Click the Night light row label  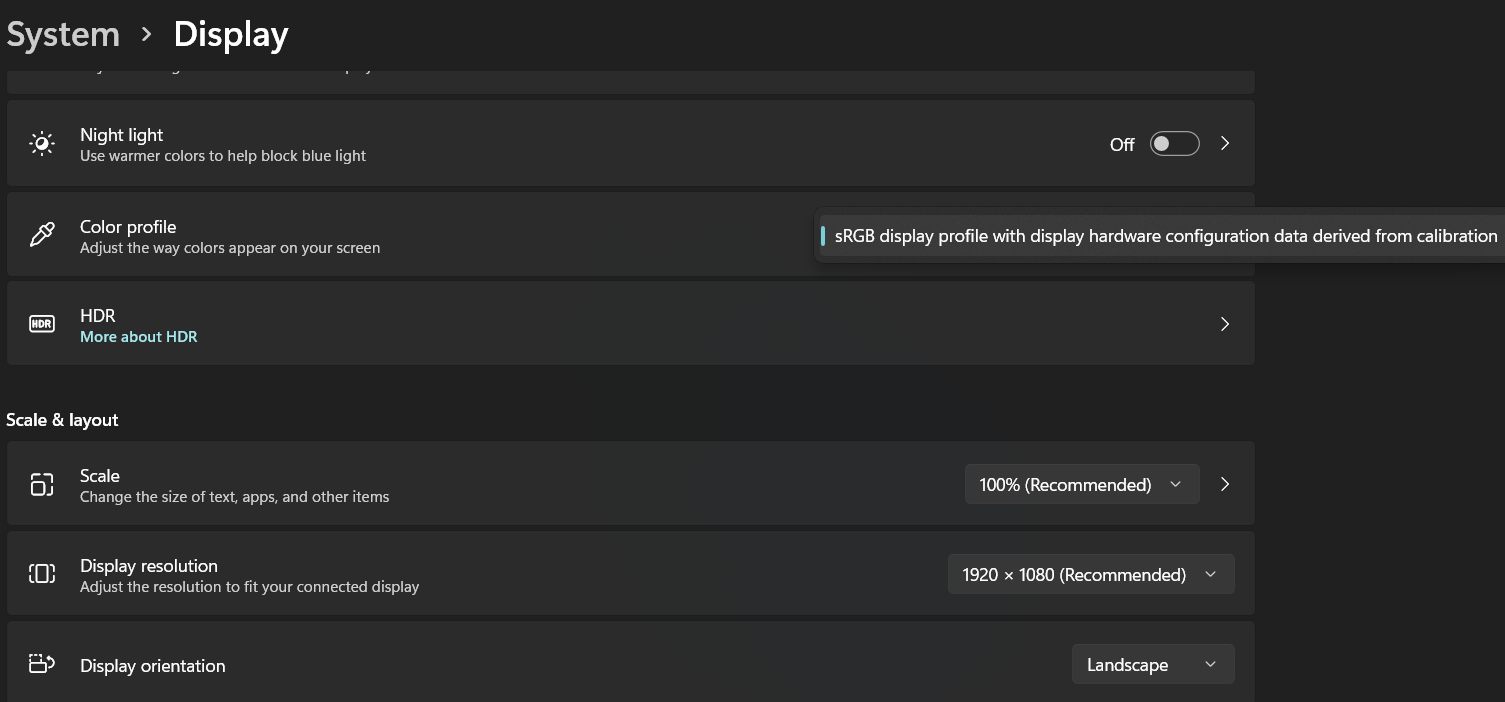coord(121,135)
